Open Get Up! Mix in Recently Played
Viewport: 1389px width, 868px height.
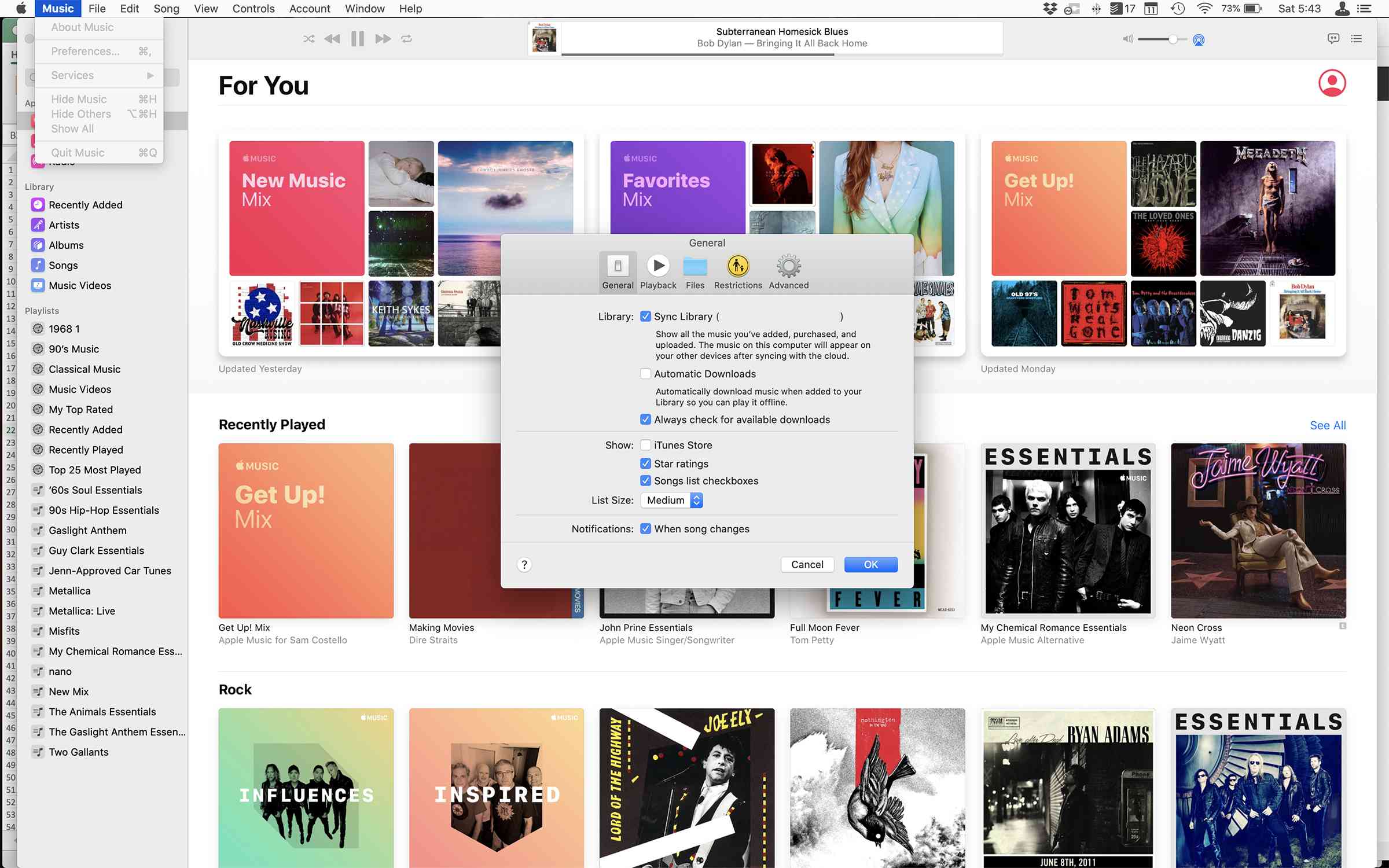click(x=306, y=531)
